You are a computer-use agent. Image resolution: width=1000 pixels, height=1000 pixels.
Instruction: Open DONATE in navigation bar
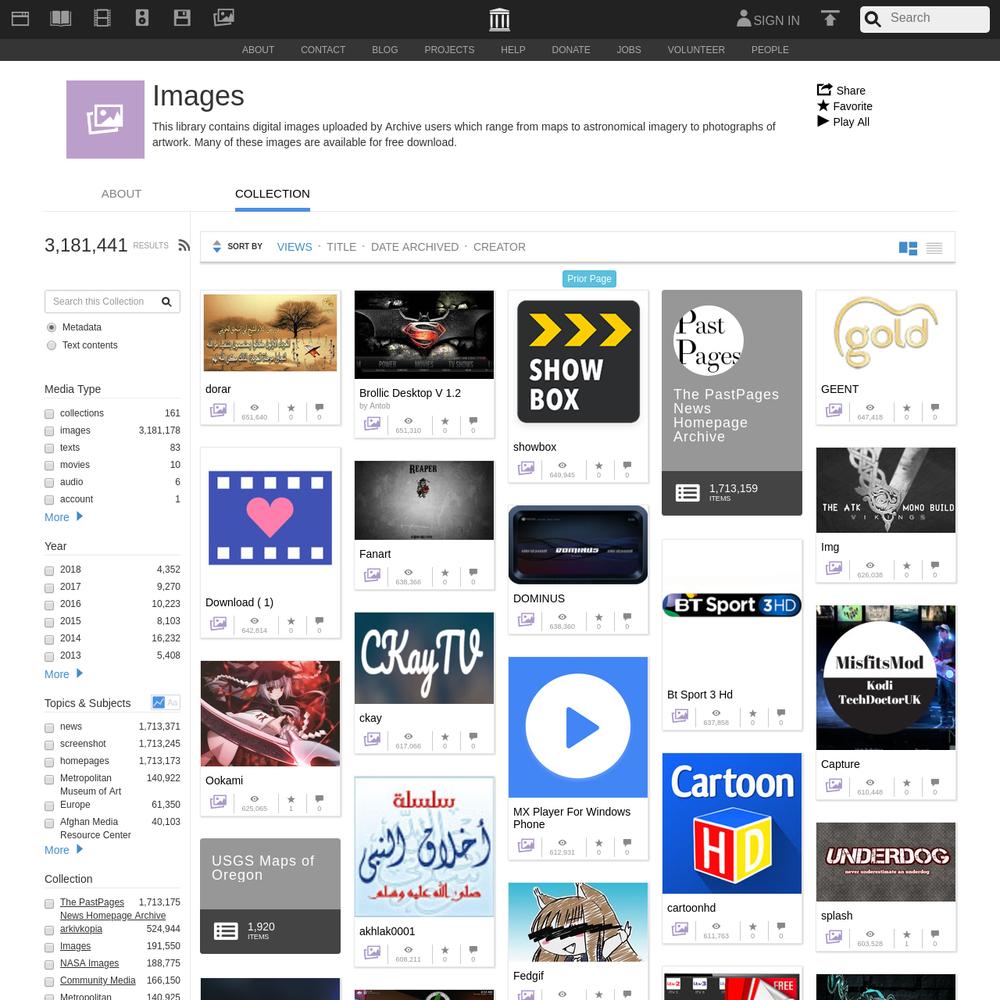pos(571,50)
